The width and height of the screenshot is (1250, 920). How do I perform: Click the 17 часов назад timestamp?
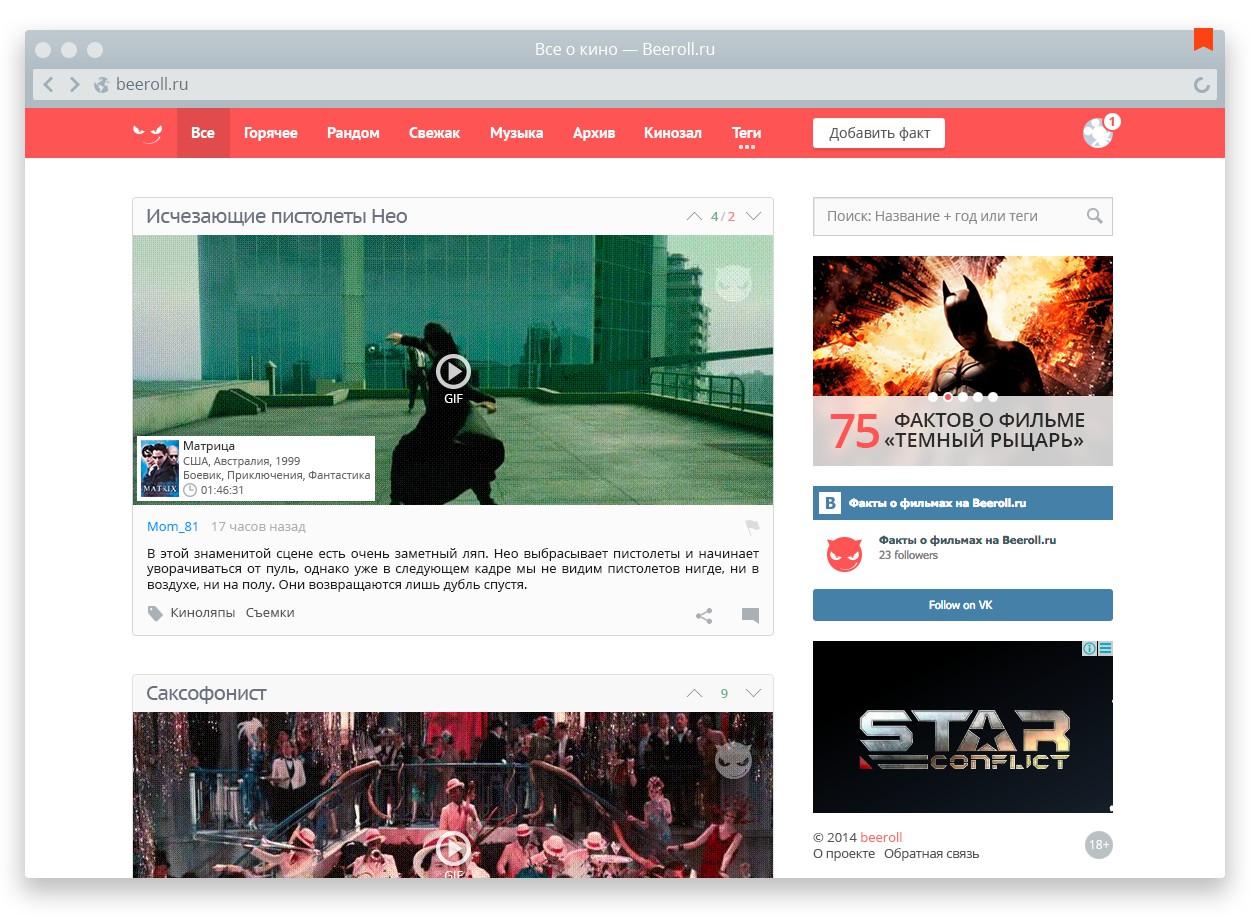click(258, 526)
